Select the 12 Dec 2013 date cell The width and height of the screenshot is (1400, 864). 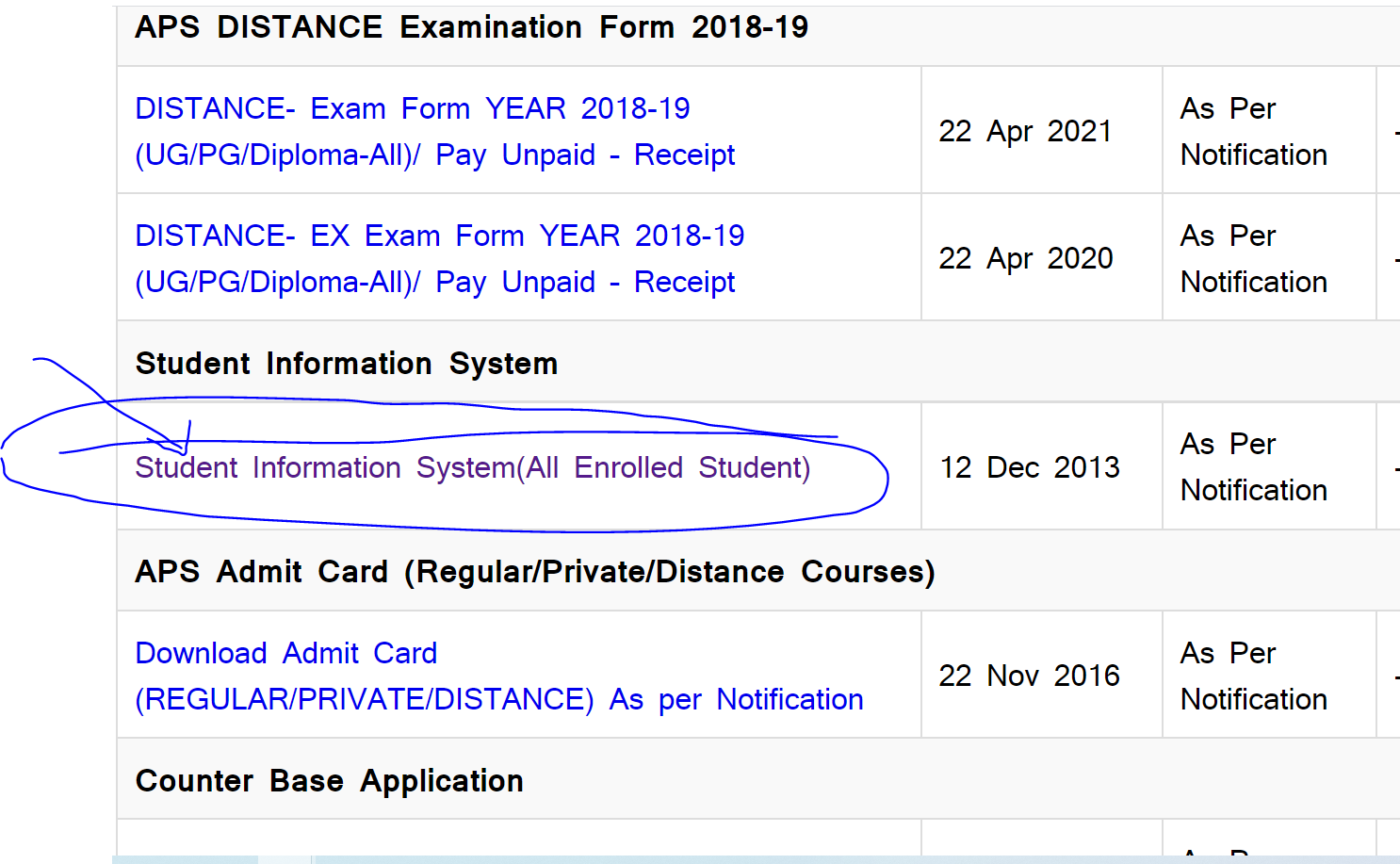(1030, 467)
